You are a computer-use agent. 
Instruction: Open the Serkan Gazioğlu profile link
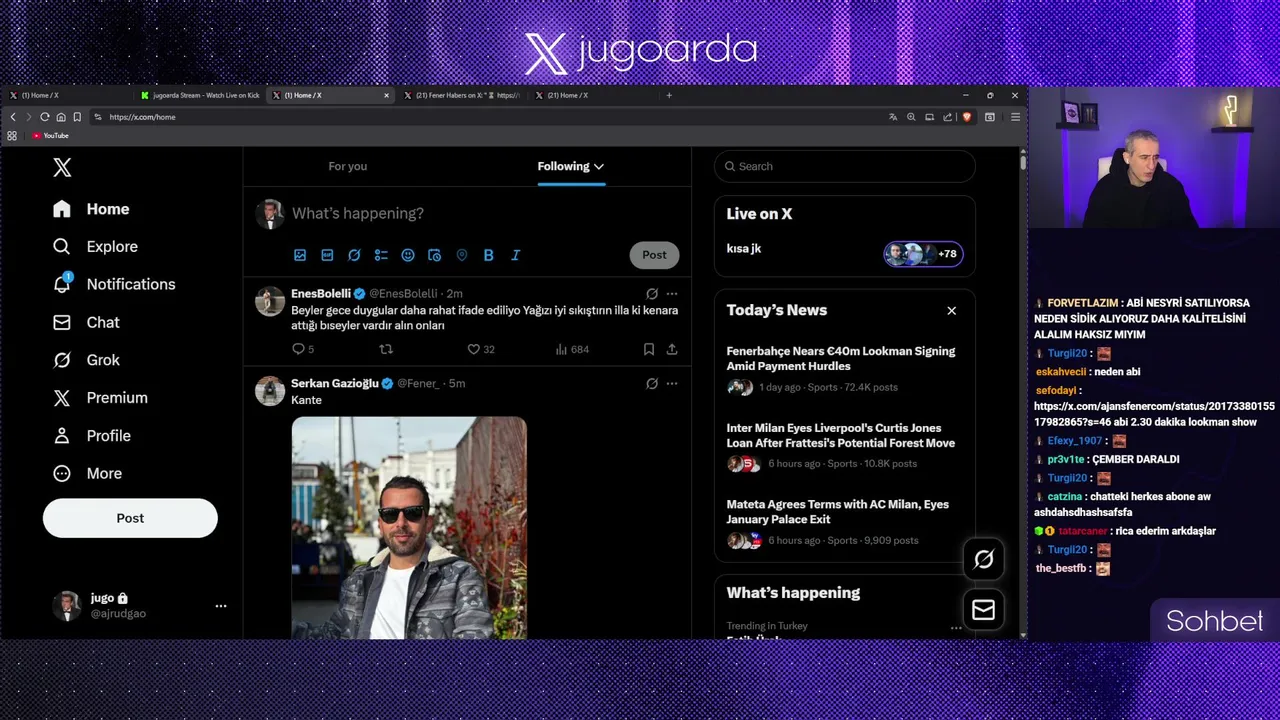(335, 384)
